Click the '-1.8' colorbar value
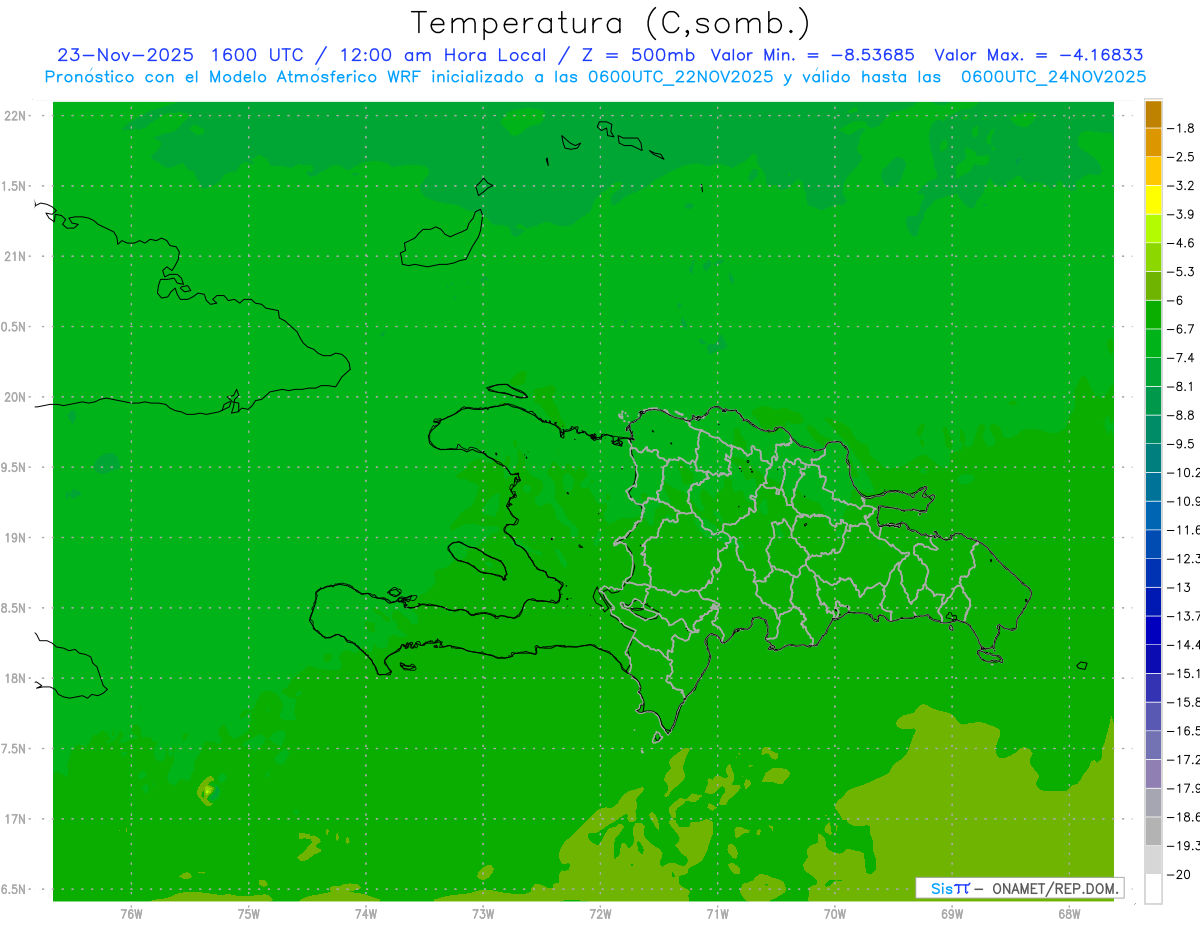This screenshot has width=1200, height=927. click(1181, 128)
